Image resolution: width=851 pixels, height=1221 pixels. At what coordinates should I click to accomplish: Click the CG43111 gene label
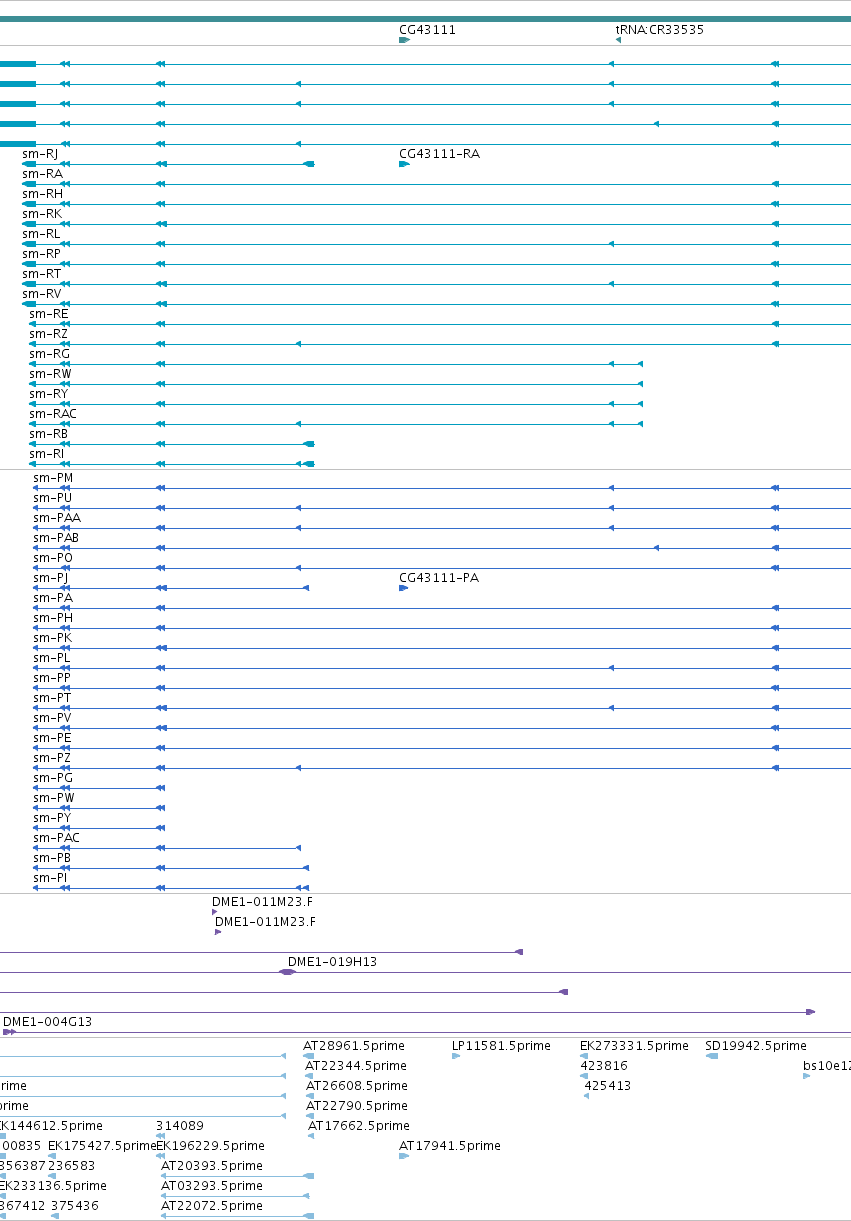[427, 30]
